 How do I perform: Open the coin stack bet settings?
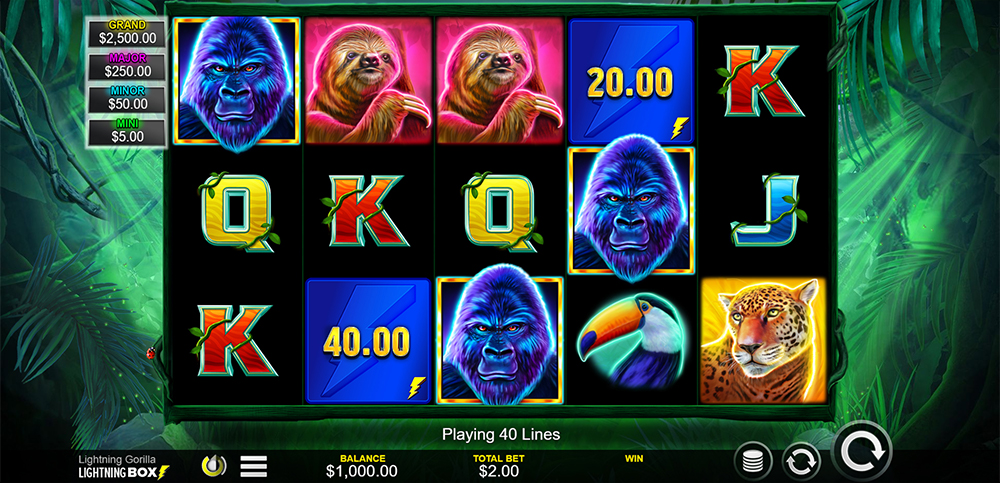[753, 461]
